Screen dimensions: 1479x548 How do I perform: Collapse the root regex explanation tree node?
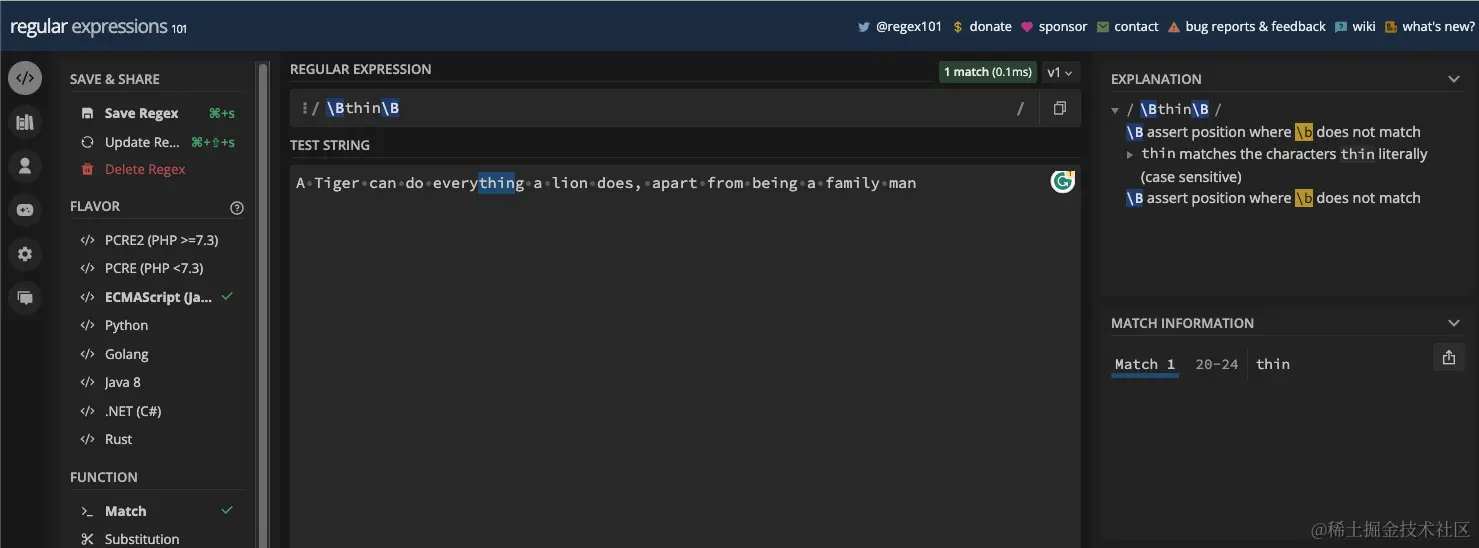(x=1116, y=110)
